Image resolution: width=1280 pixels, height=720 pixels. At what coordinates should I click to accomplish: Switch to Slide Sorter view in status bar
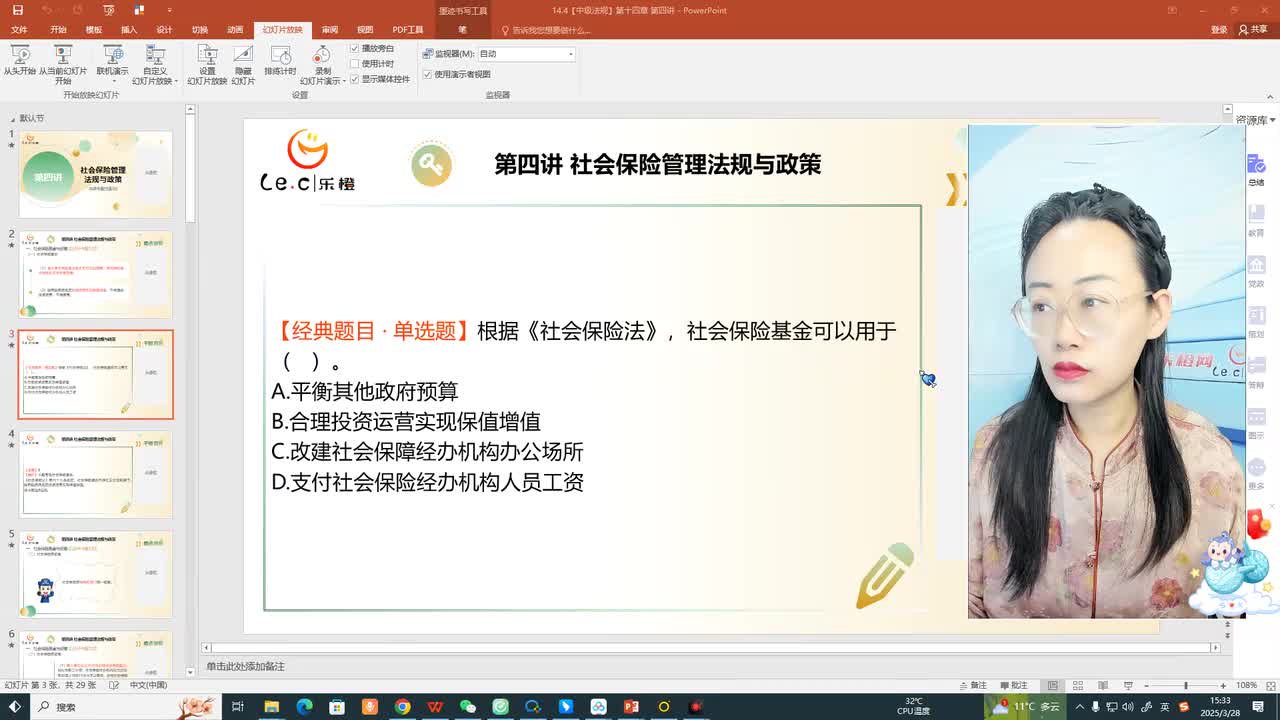click(1079, 685)
